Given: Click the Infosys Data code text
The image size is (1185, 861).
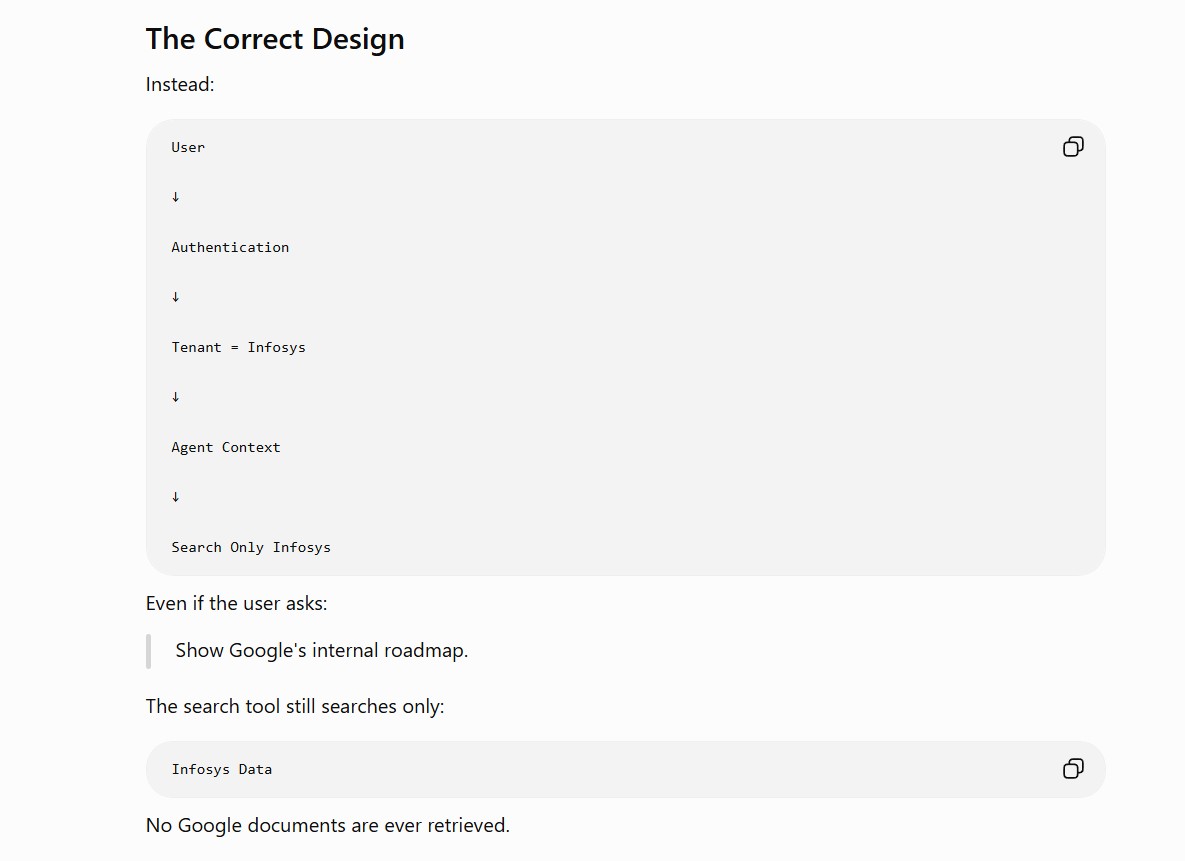Looking at the screenshot, I should (221, 770).
